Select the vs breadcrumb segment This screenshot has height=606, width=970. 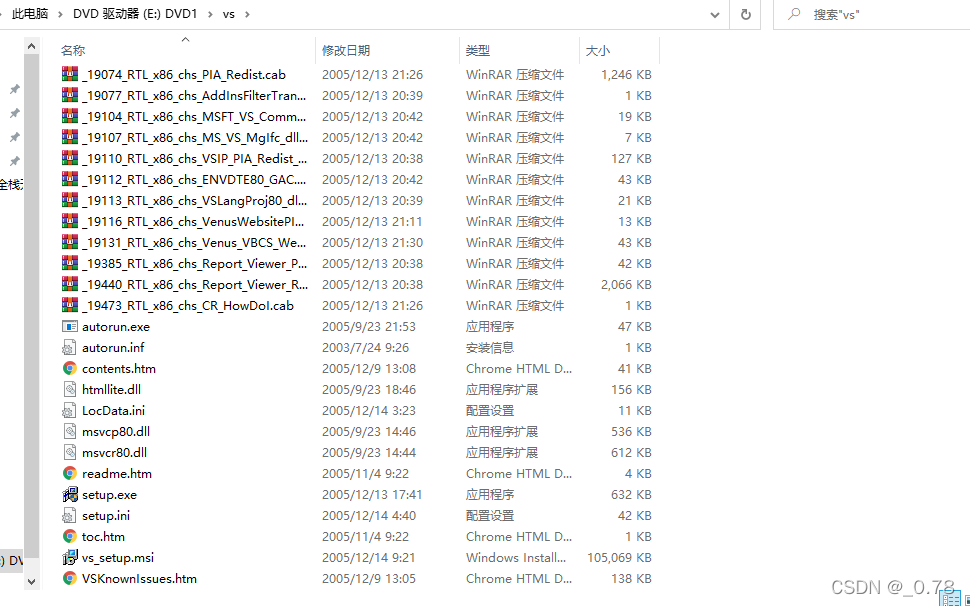tap(229, 14)
